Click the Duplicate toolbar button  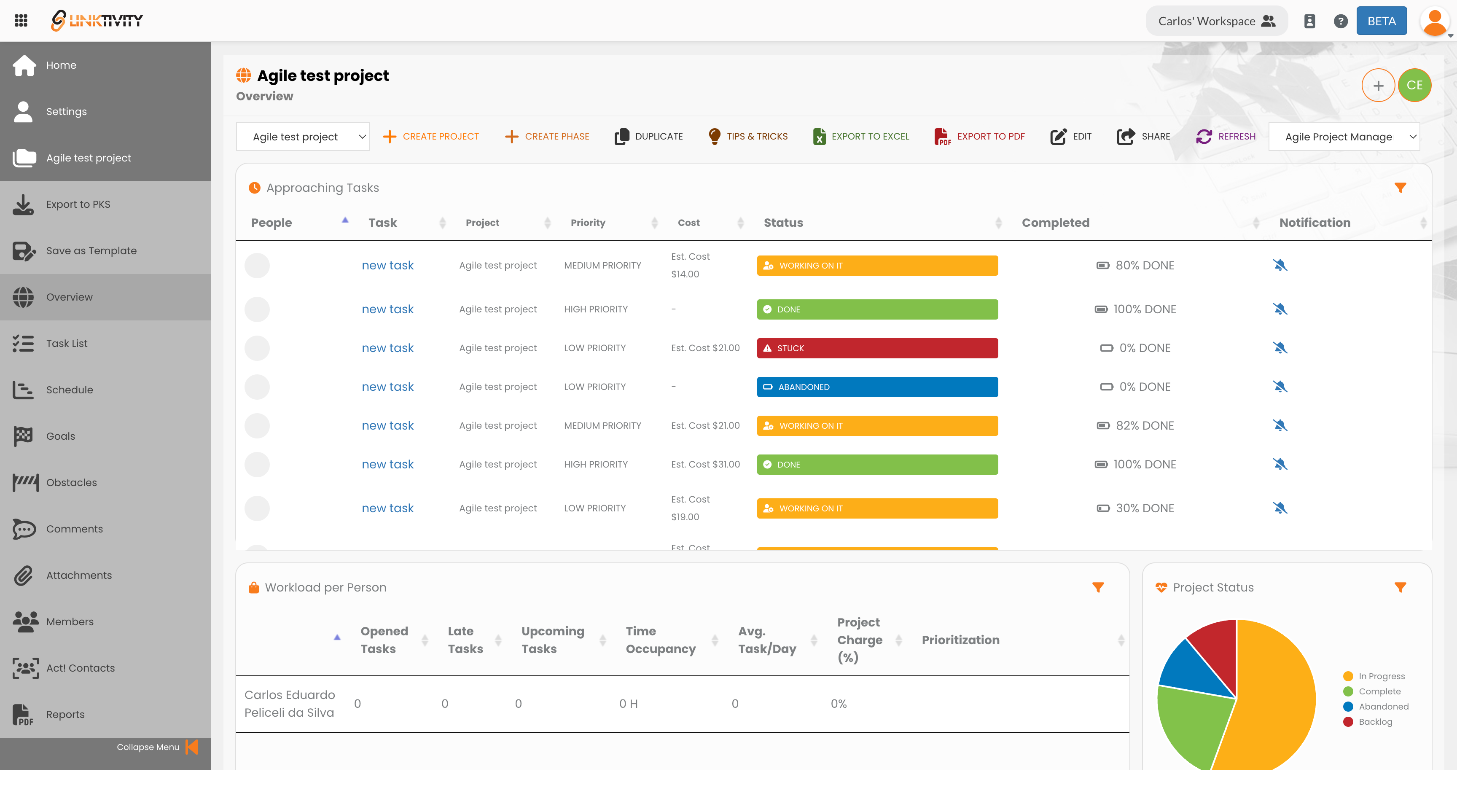(x=649, y=136)
